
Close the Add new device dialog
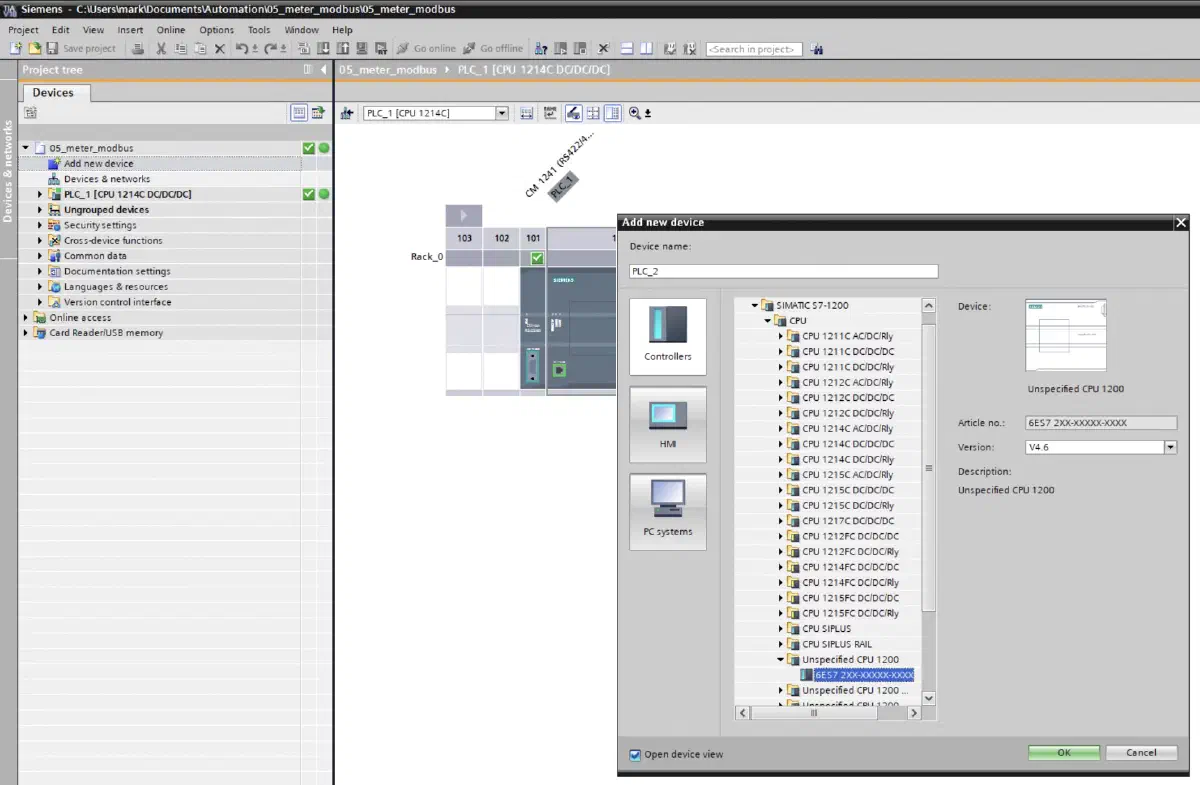1181,222
